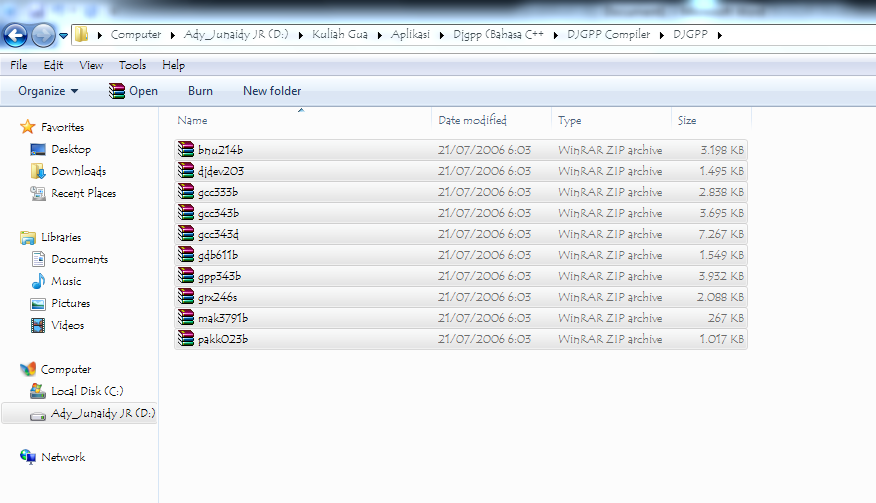Select file name mak3791b

click(x=222, y=318)
